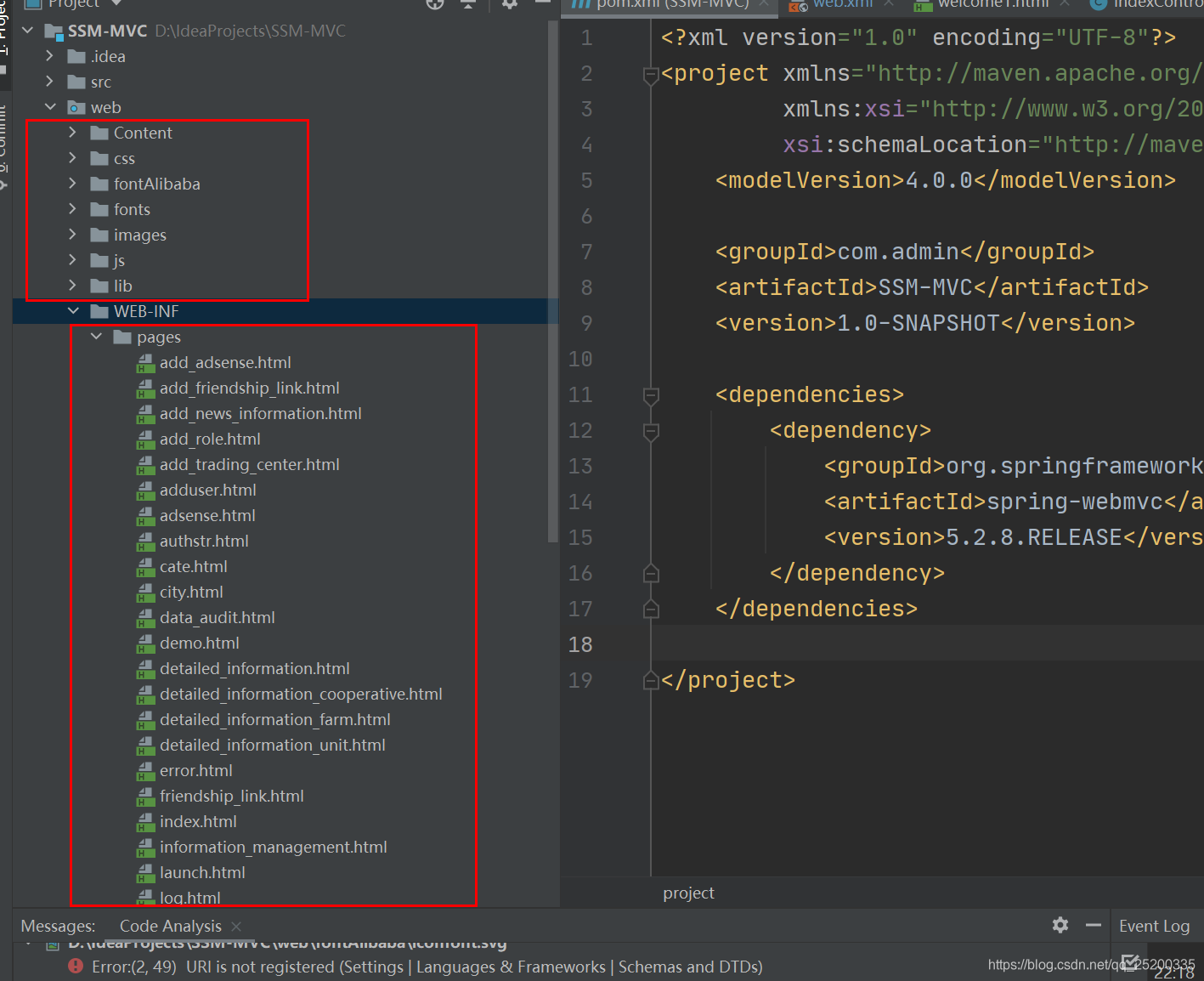Expand the images folder arrow
The height and width of the screenshot is (981, 1204).
tap(72, 235)
